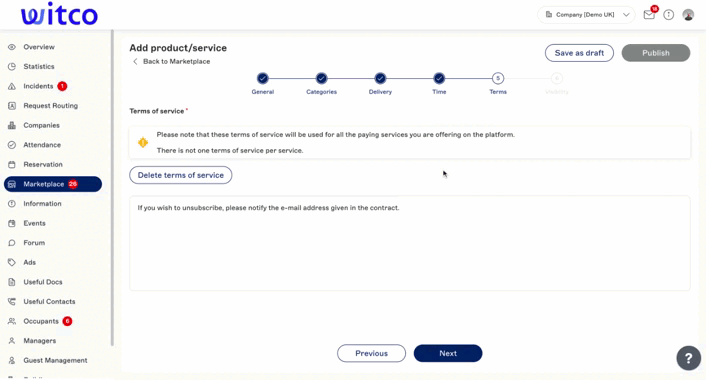Click the Incidents warning triangle icon
Image resolution: width=706 pixels, height=380 pixels.
(12, 86)
